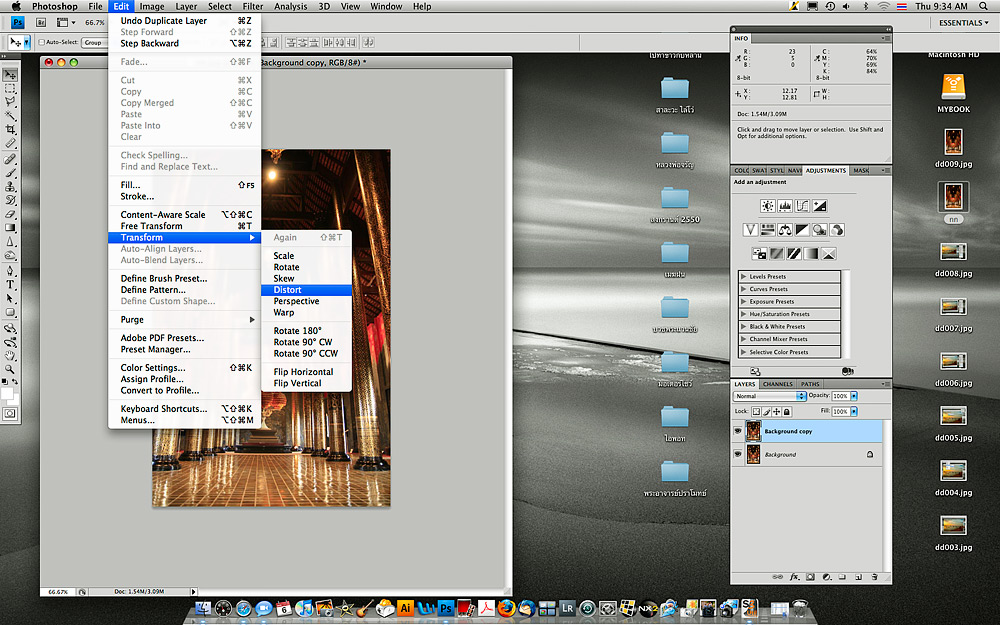Select the Move tool in toolbox
The width and height of the screenshot is (1000, 625).
point(10,75)
